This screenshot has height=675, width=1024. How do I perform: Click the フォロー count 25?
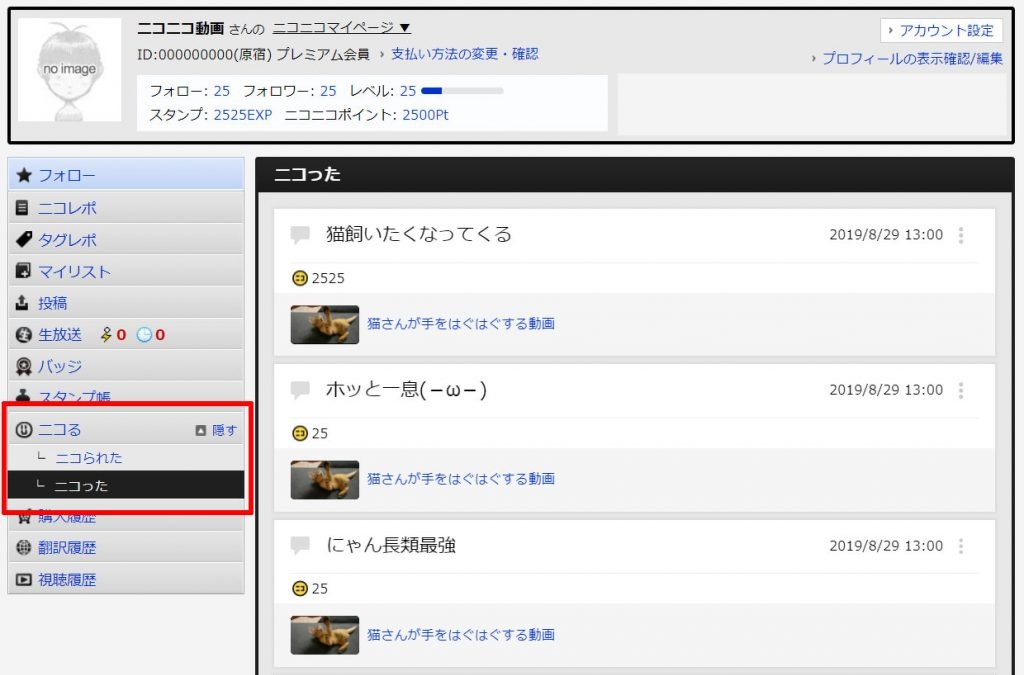(221, 91)
